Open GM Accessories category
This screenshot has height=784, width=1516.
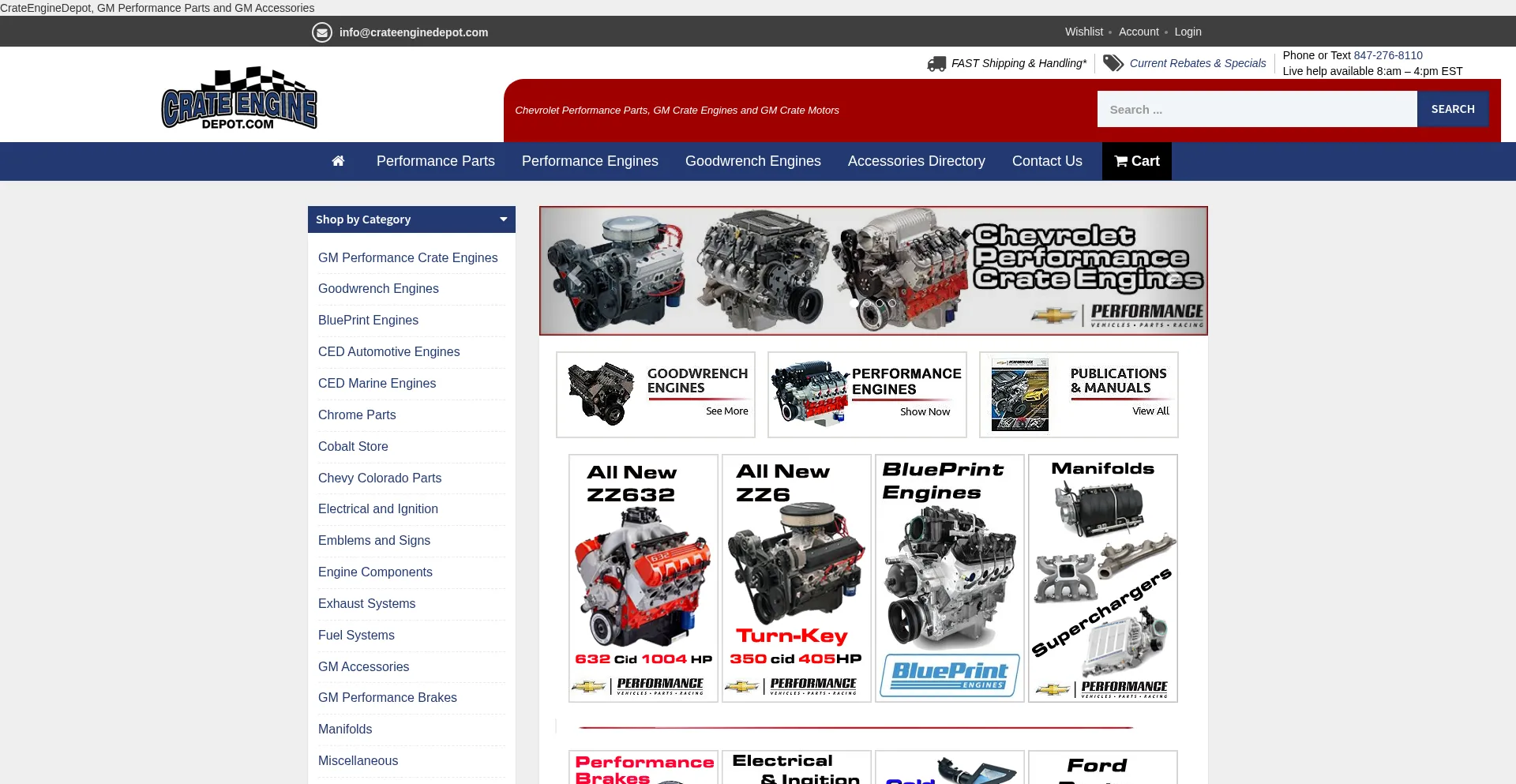(363, 667)
